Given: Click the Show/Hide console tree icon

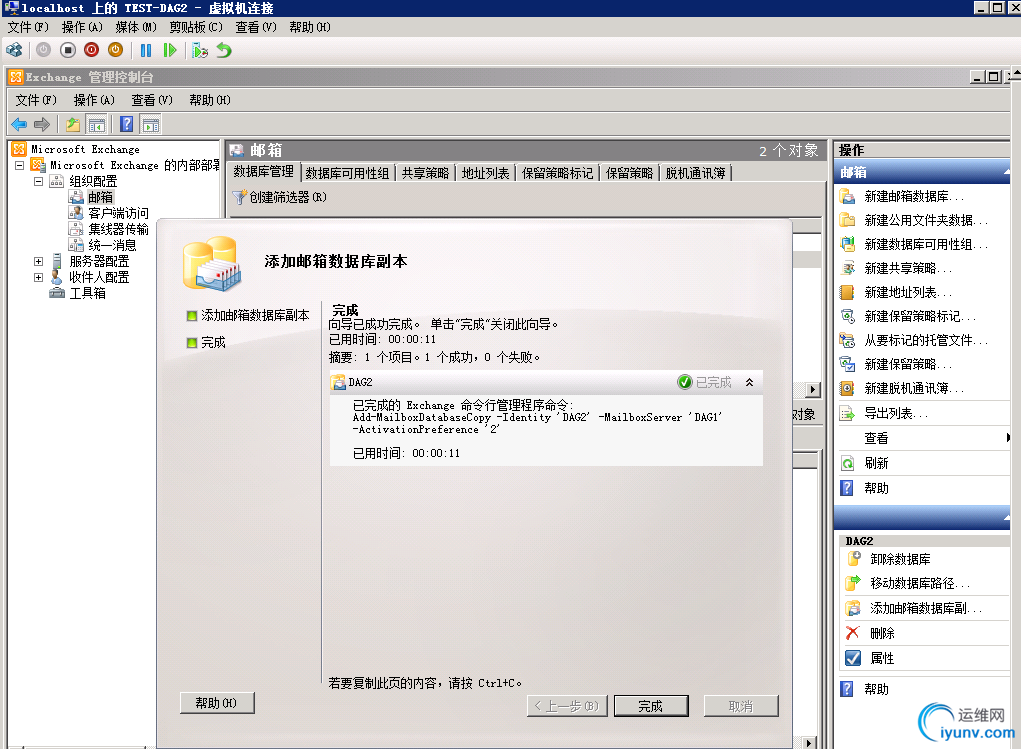Looking at the screenshot, I should pyautogui.click(x=96, y=124).
